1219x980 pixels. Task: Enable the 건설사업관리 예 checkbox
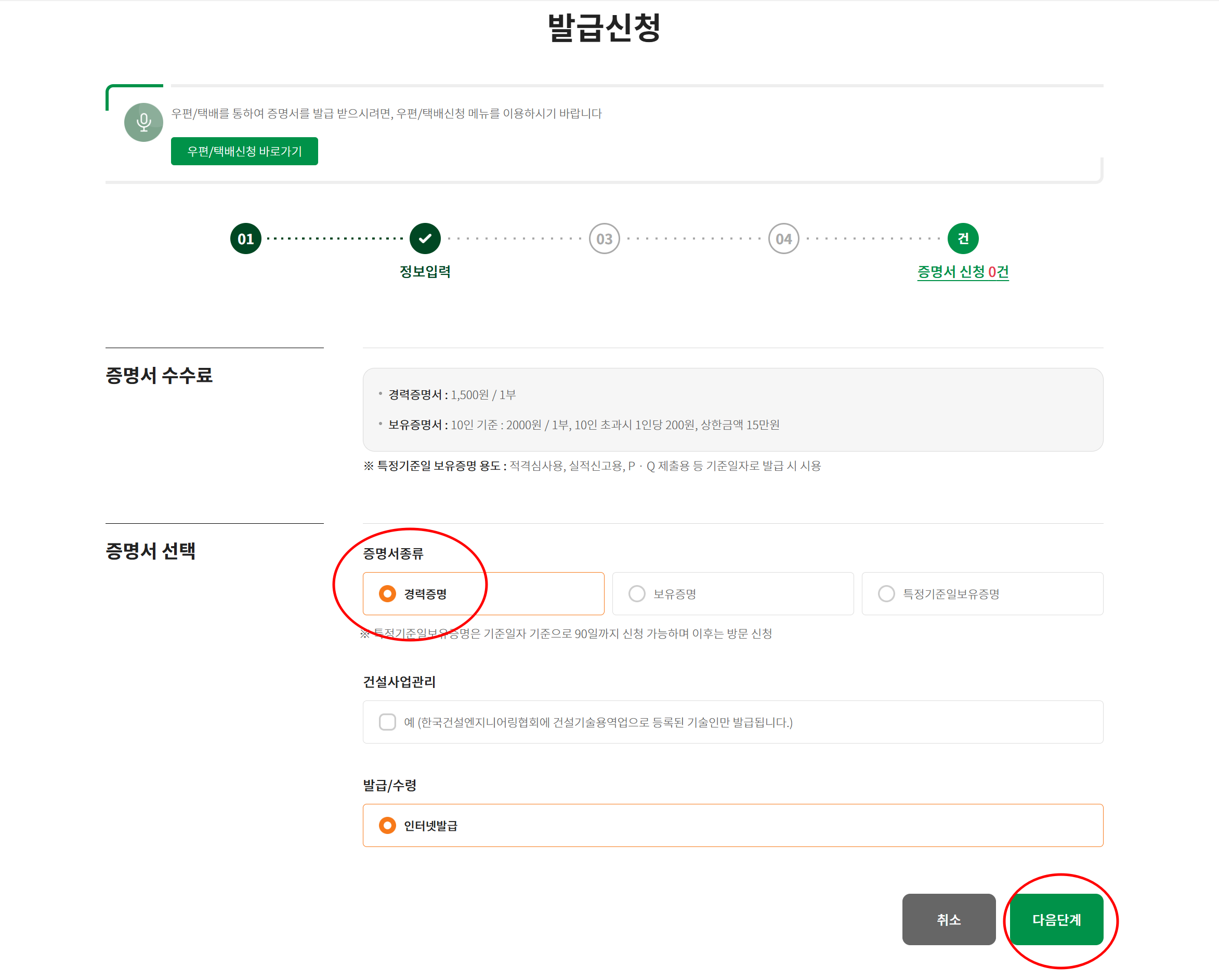click(x=387, y=722)
